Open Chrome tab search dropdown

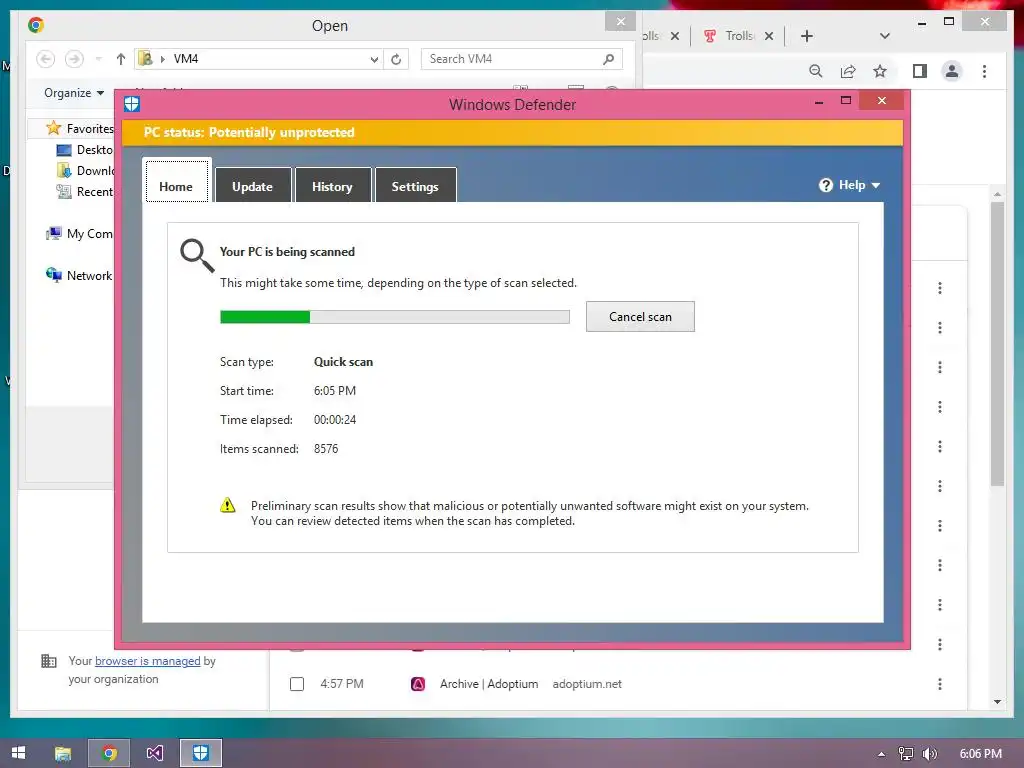coord(885,36)
